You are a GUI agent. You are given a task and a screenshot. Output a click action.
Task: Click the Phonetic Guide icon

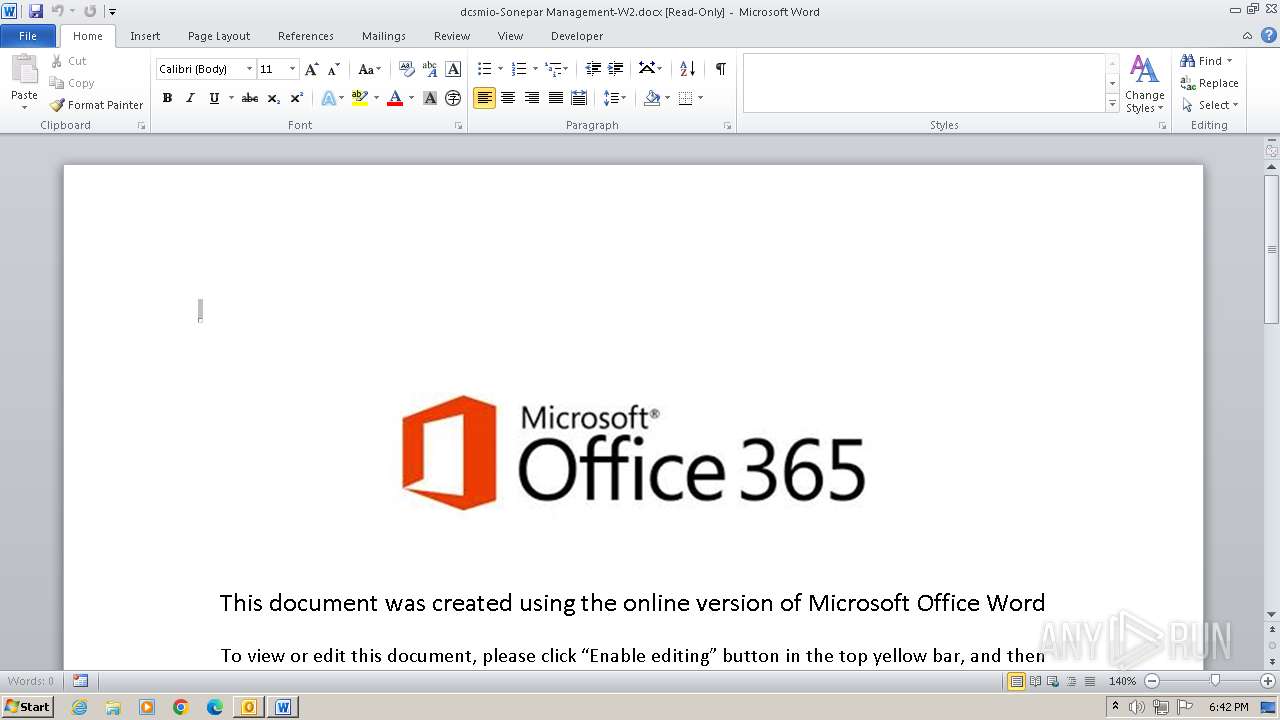[x=430, y=69]
